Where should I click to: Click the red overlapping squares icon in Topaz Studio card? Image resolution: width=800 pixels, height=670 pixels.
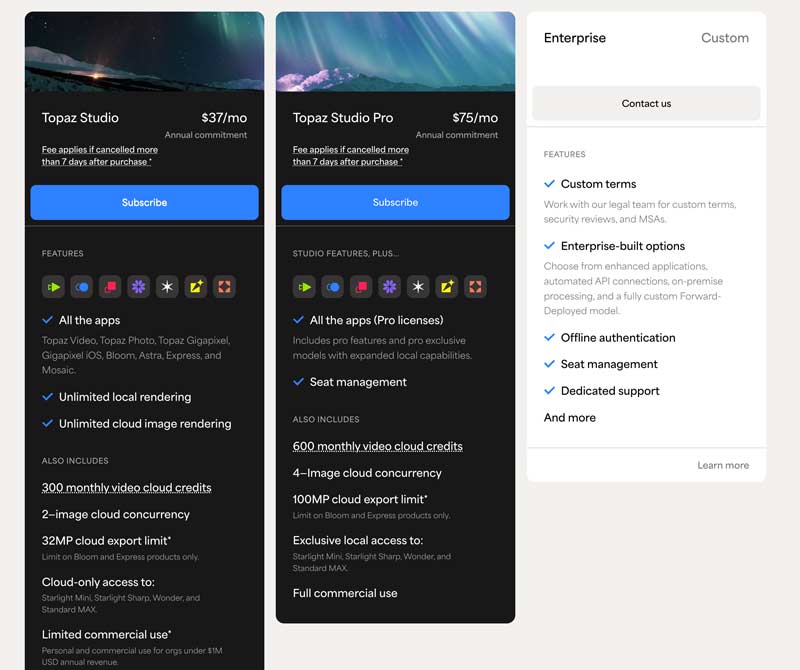pos(110,287)
